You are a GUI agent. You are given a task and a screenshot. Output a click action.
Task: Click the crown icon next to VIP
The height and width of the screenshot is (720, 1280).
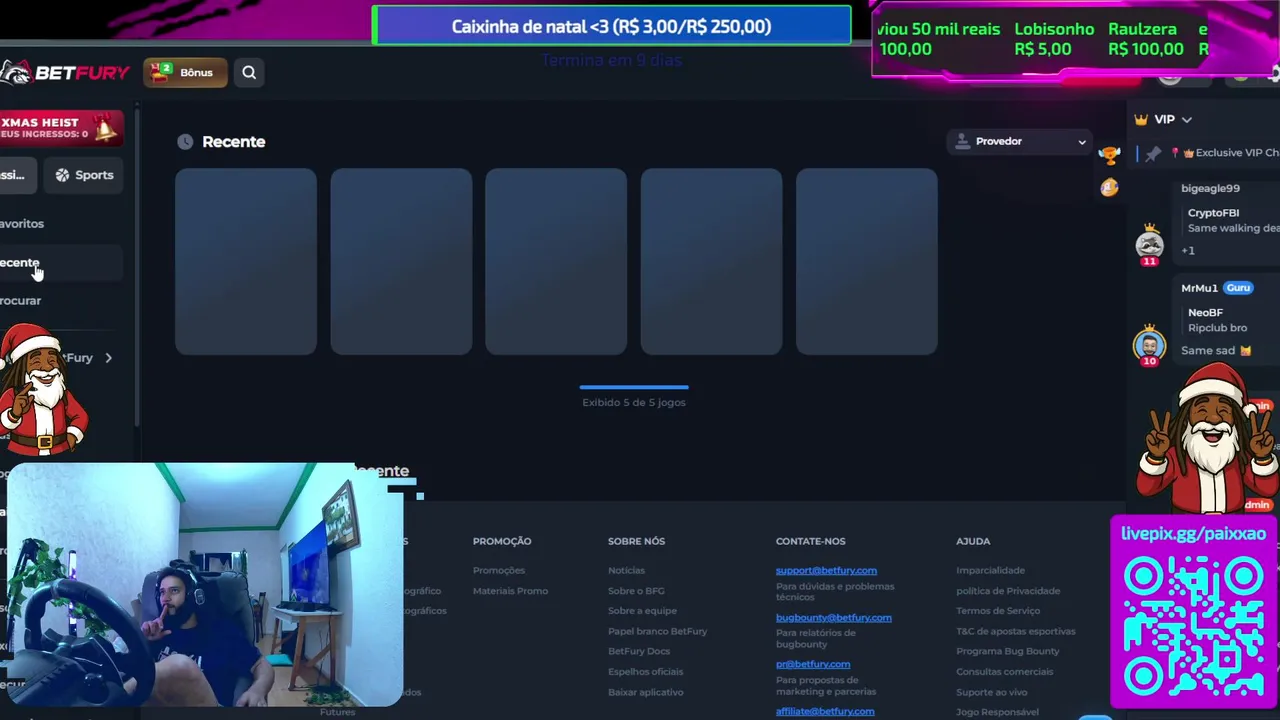(x=1141, y=119)
